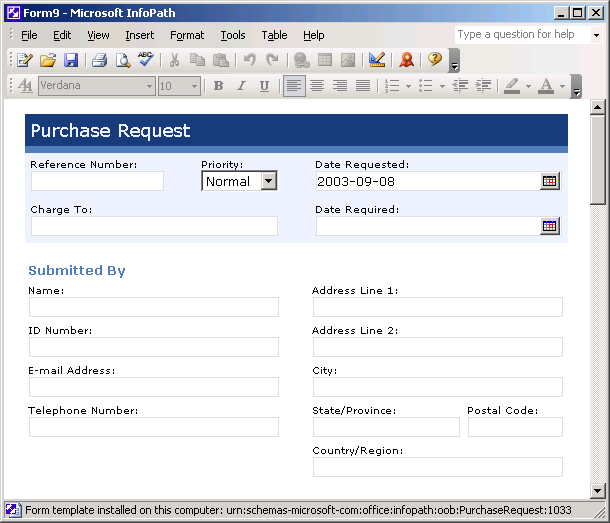This screenshot has width=610, height=523.
Task: Expand the numbering style dropdown arrow
Action: click(408, 86)
